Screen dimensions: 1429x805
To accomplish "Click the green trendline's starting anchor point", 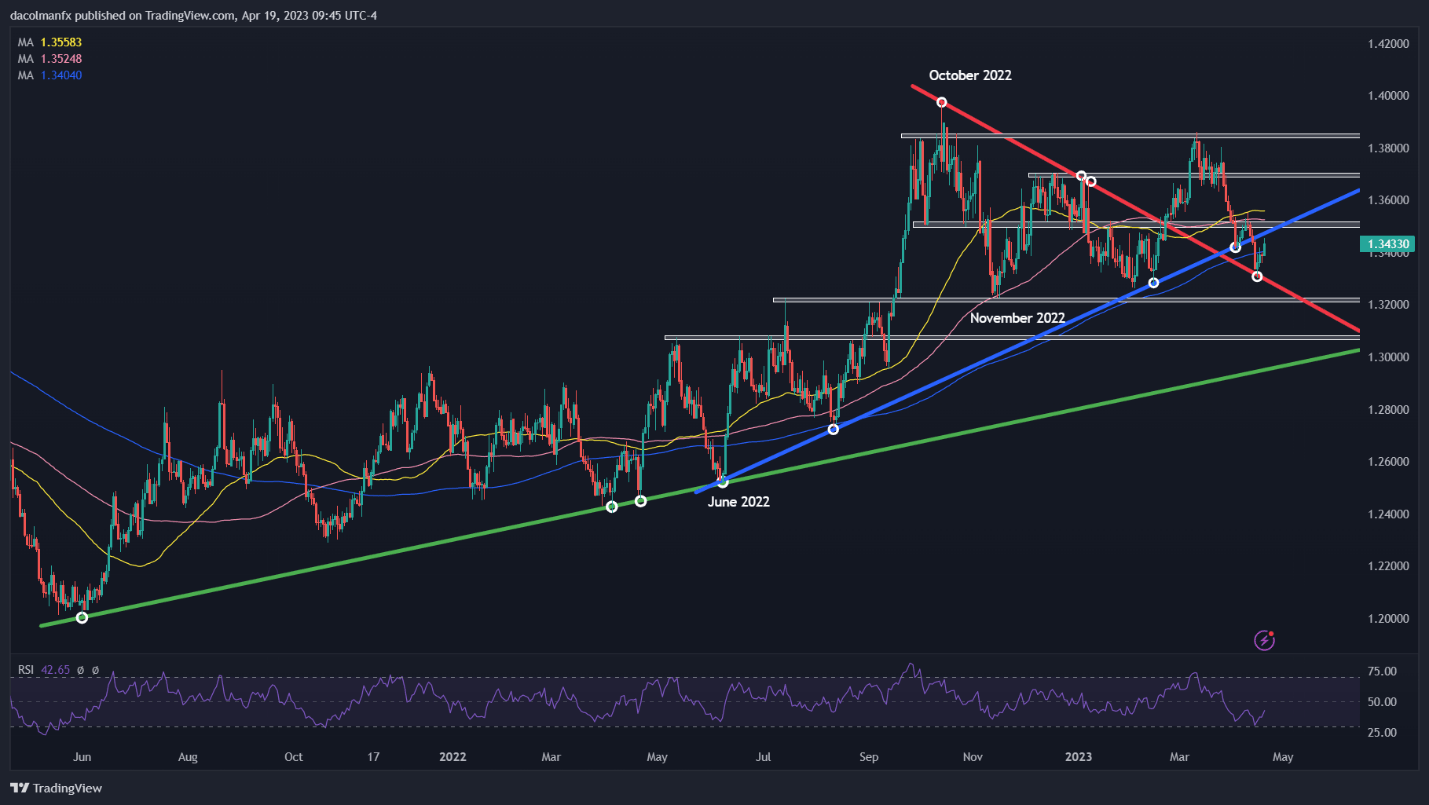I will (82, 617).
